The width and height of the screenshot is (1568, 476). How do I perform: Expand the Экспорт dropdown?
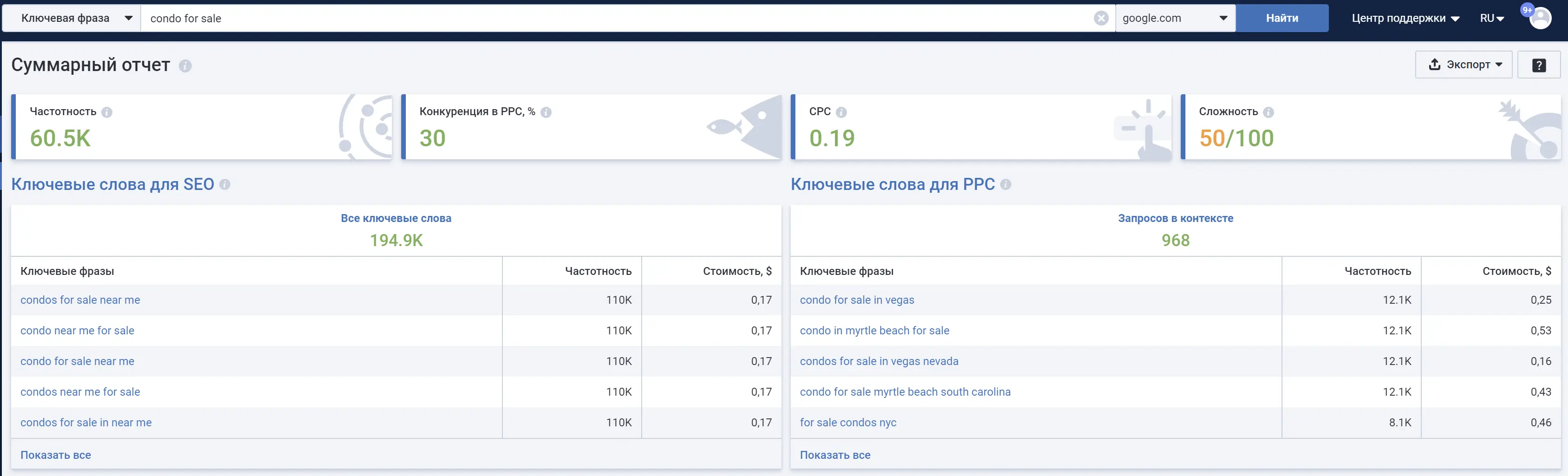click(x=1464, y=64)
